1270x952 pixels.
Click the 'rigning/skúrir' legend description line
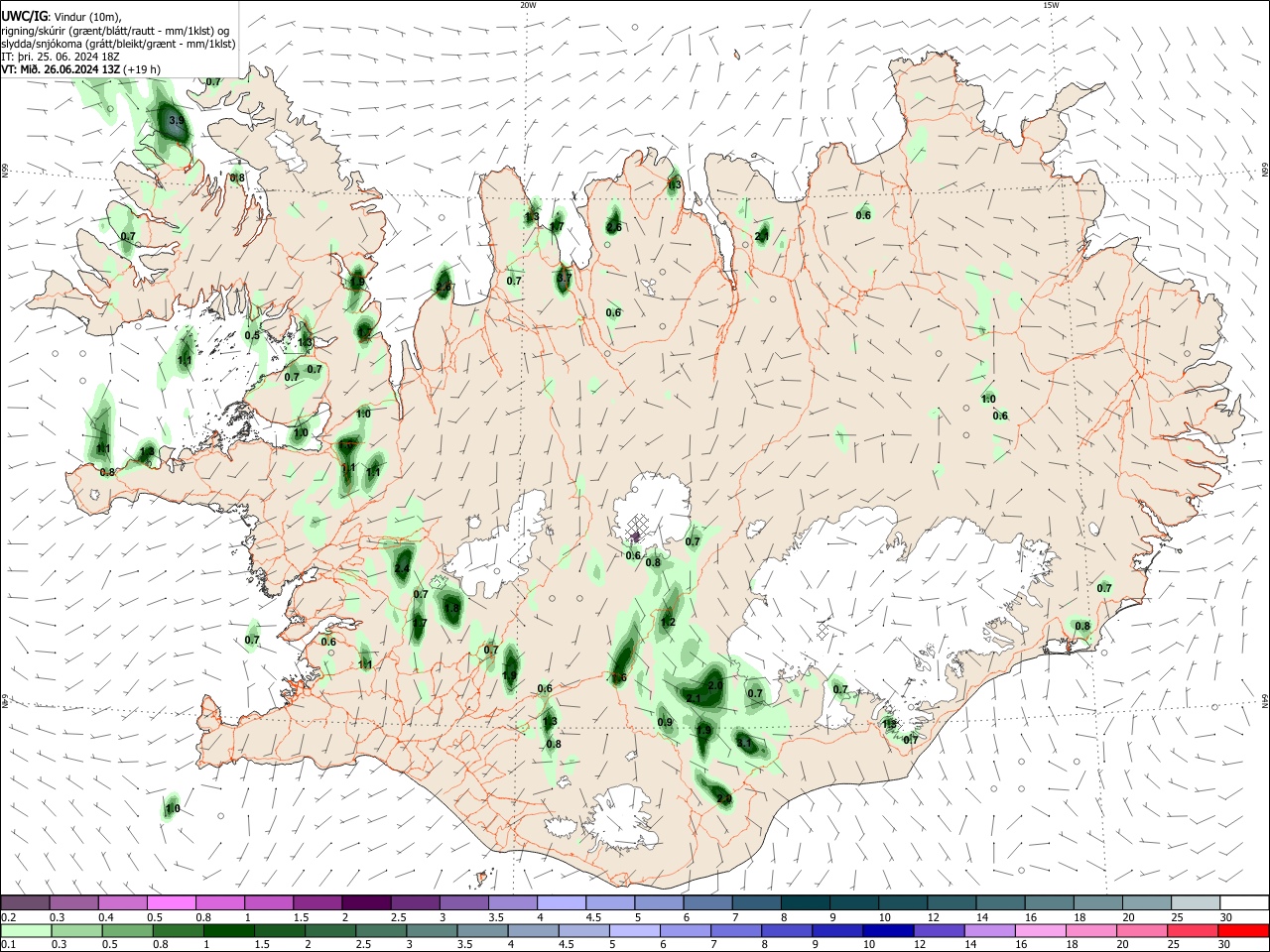pyautogui.click(x=115, y=30)
